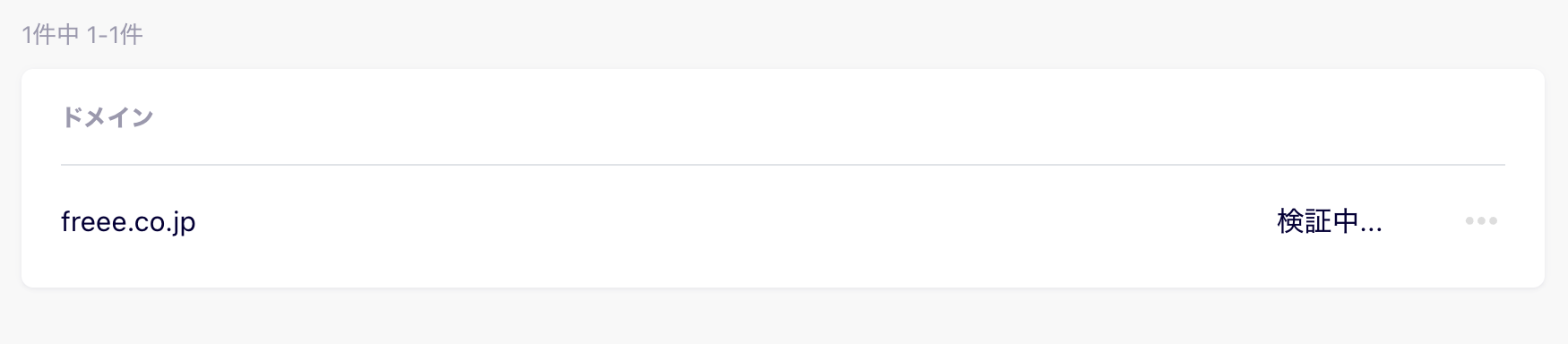The height and width of the screenshot is (344, 1568).
Task: Open the overflow menu at row end
Action: [x=1481, y=221]
